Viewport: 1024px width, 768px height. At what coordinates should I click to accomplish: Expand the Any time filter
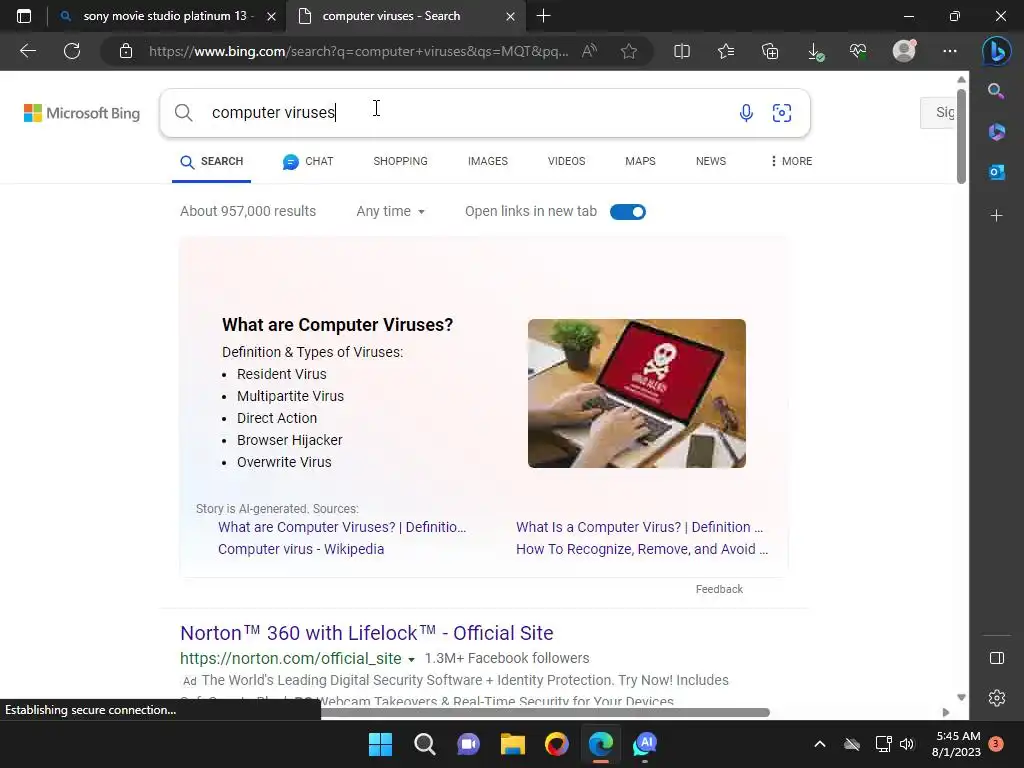pos(390,212)
